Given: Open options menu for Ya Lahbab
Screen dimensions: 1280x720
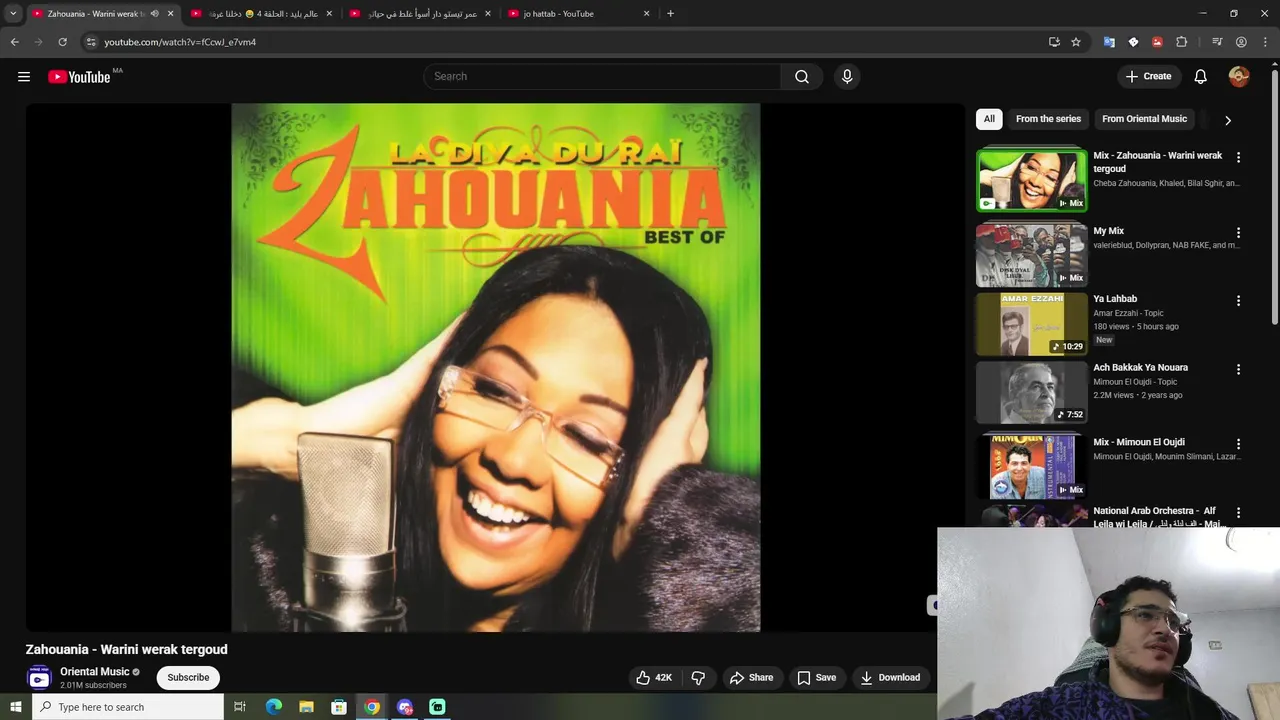Looking at the screenshot, I should tap(1238, 301).
